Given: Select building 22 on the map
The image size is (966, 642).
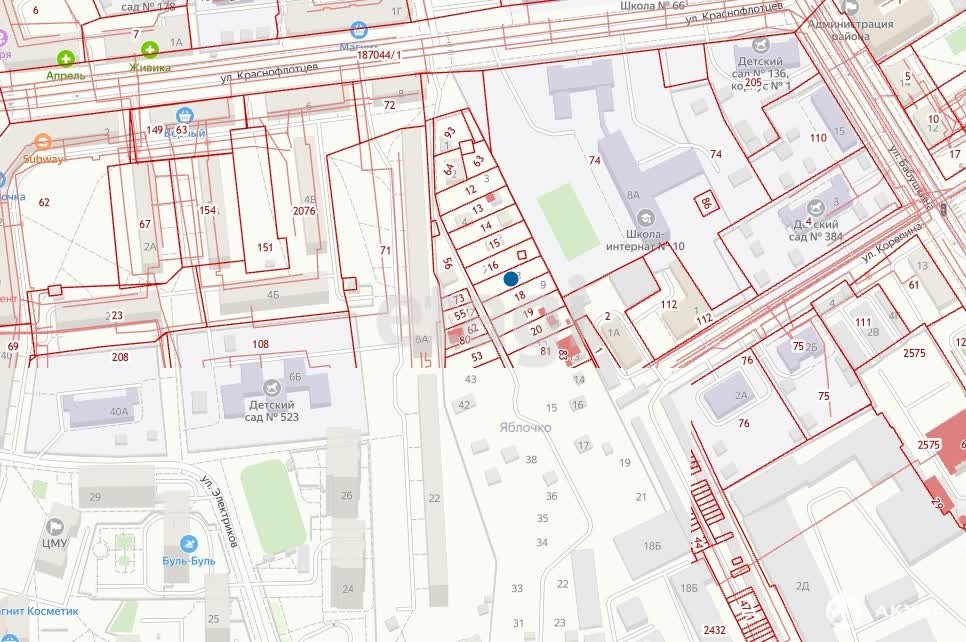Looking at the screenshot, I should [433, 498].
